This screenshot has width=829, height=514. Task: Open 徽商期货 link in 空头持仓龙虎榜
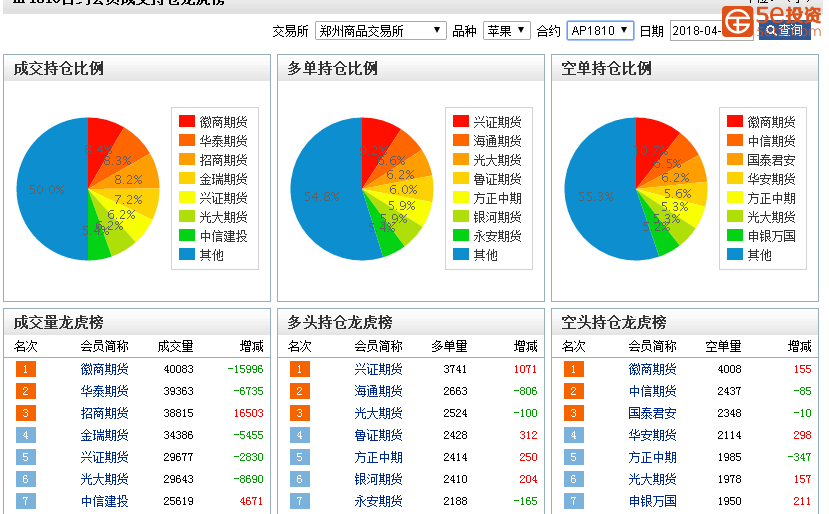(652, 369)
